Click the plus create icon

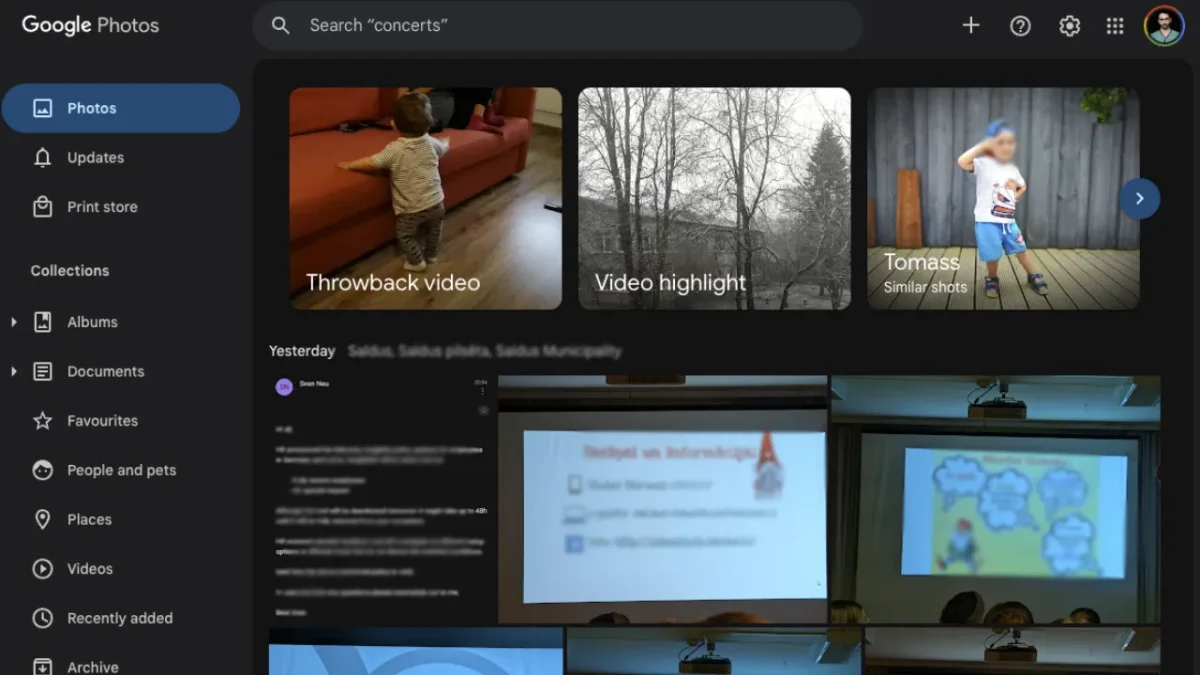970,26
